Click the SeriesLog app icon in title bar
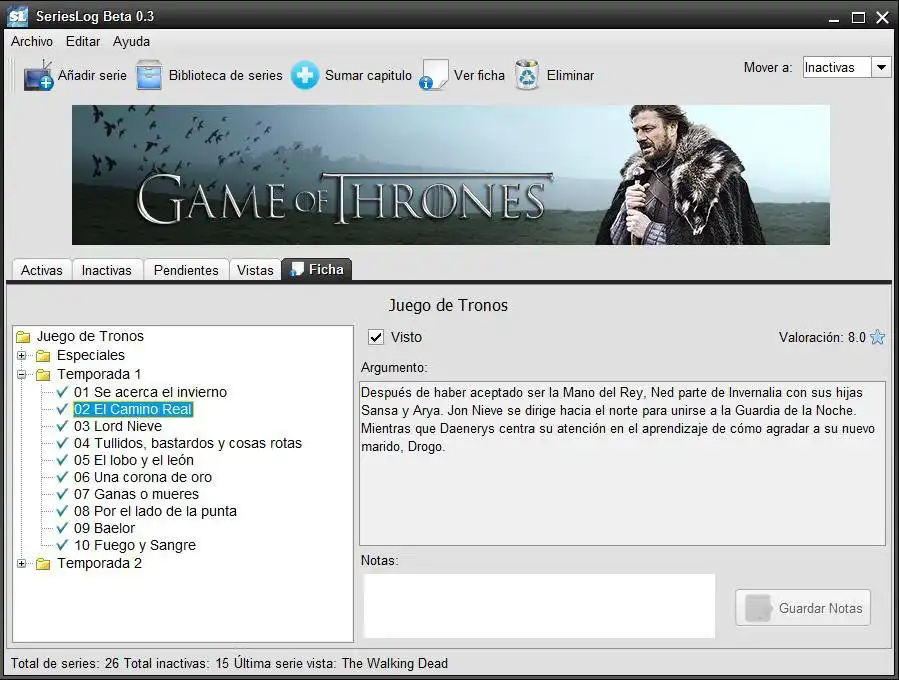The image size is (899, 680). [x=18, y=17]
